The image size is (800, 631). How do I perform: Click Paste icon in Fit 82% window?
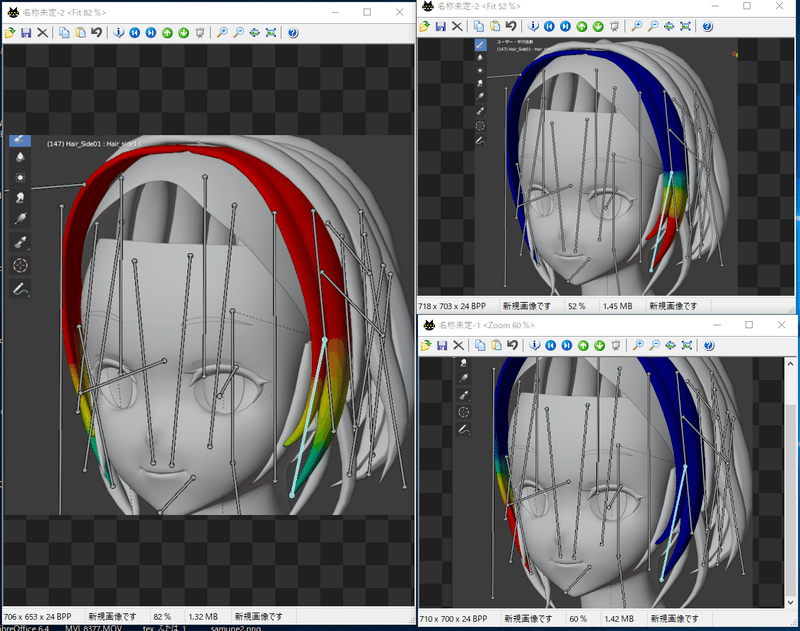pos(81,33)
